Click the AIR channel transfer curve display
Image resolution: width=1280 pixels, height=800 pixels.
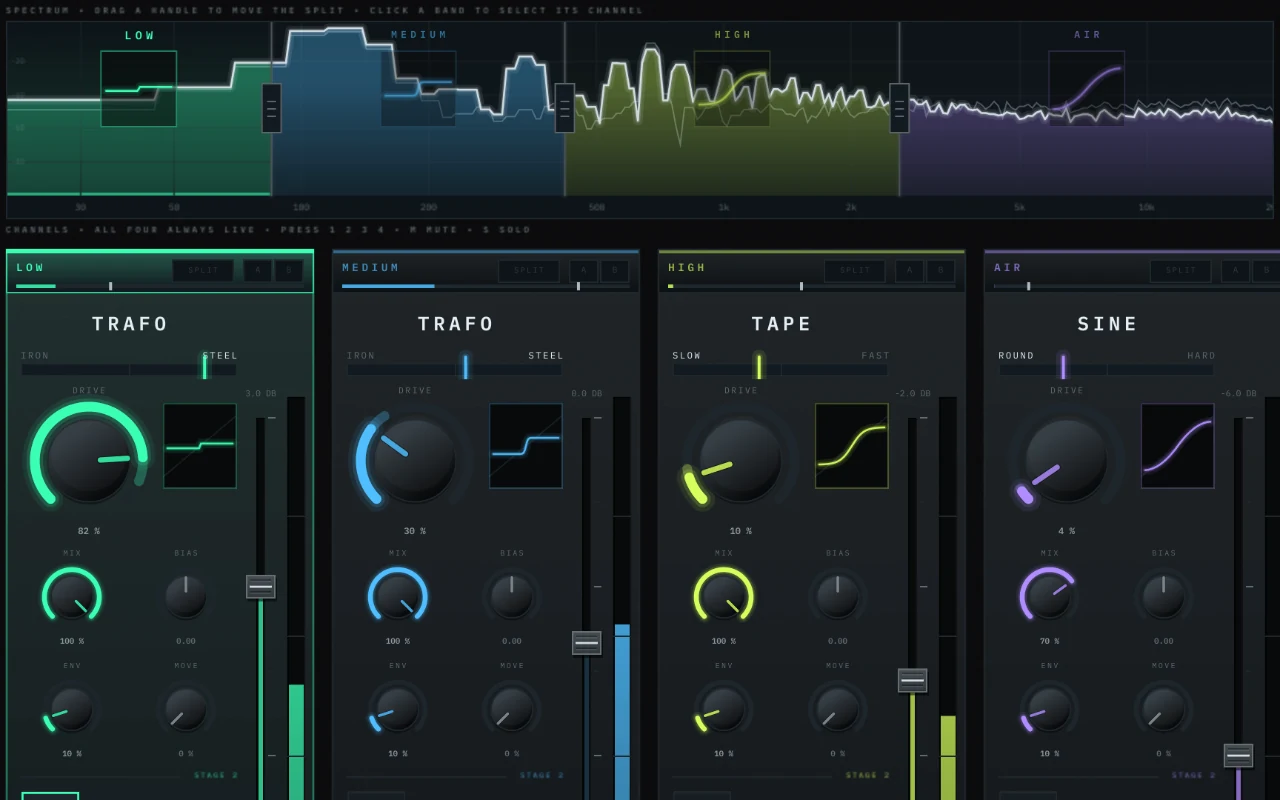(1178, 446)
